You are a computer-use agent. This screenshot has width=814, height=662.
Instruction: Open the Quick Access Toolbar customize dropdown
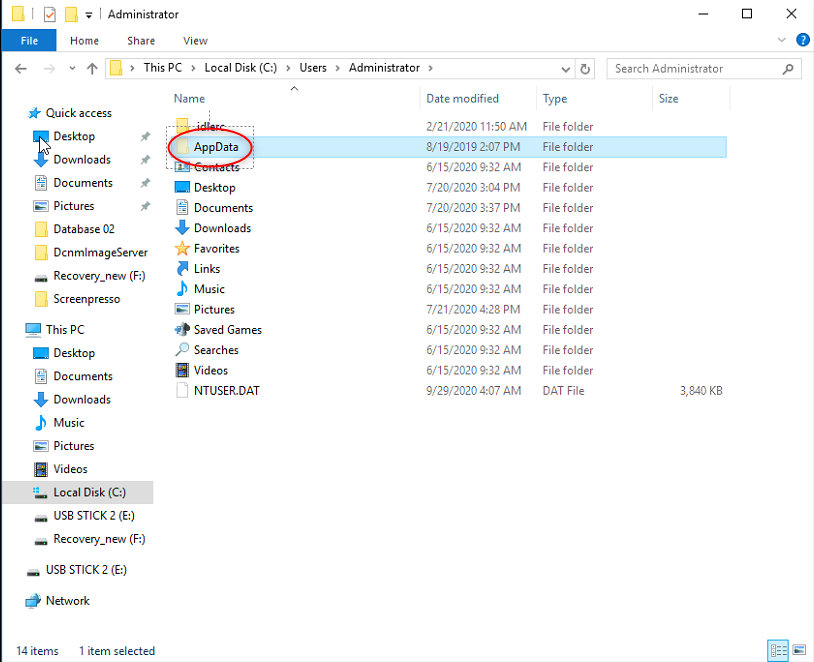tap(89, 15)
